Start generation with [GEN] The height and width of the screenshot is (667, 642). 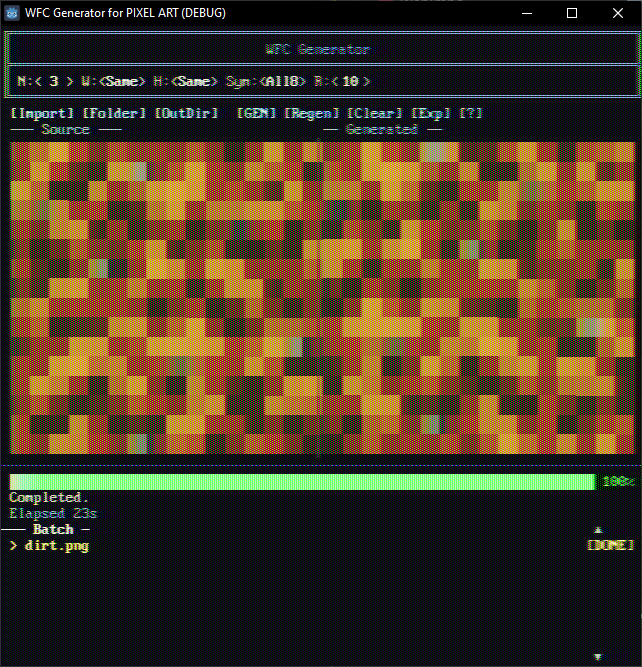pos(256,113)
